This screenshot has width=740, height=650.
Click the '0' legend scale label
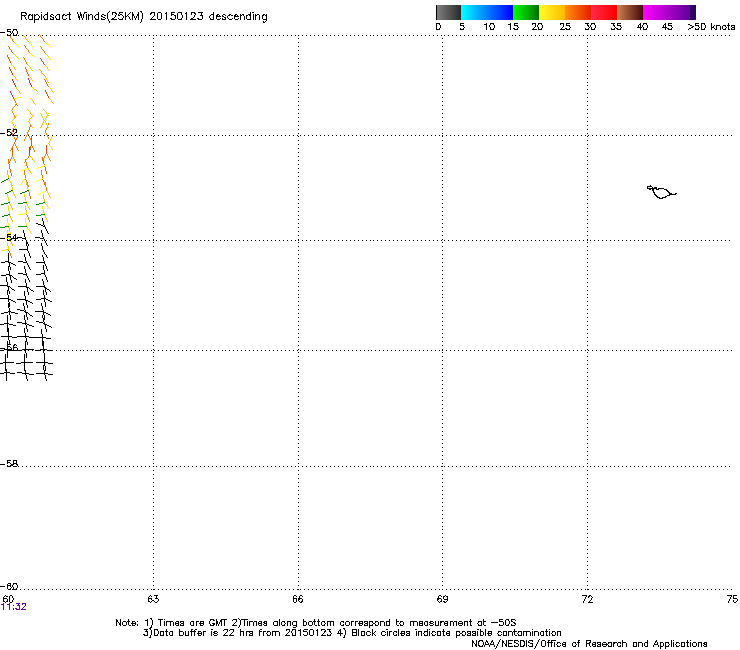(438, 27)
